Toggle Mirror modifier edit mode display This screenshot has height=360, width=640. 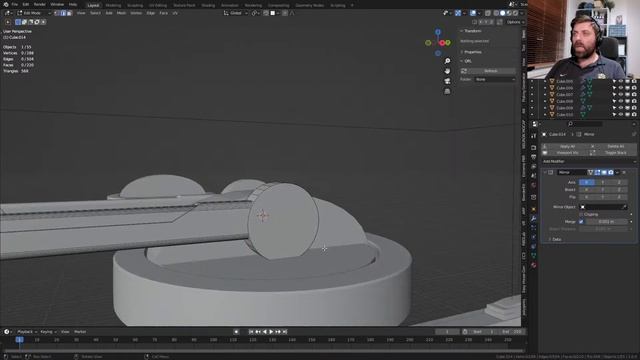coord(598,173)
